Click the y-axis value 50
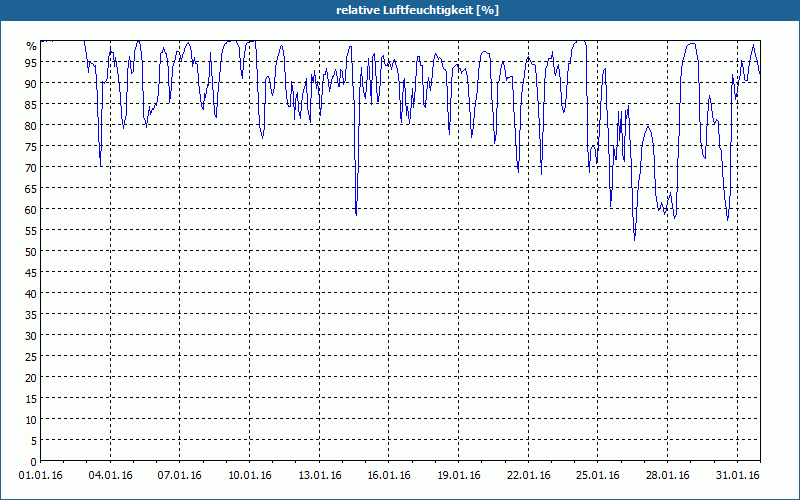 point(31,252)
